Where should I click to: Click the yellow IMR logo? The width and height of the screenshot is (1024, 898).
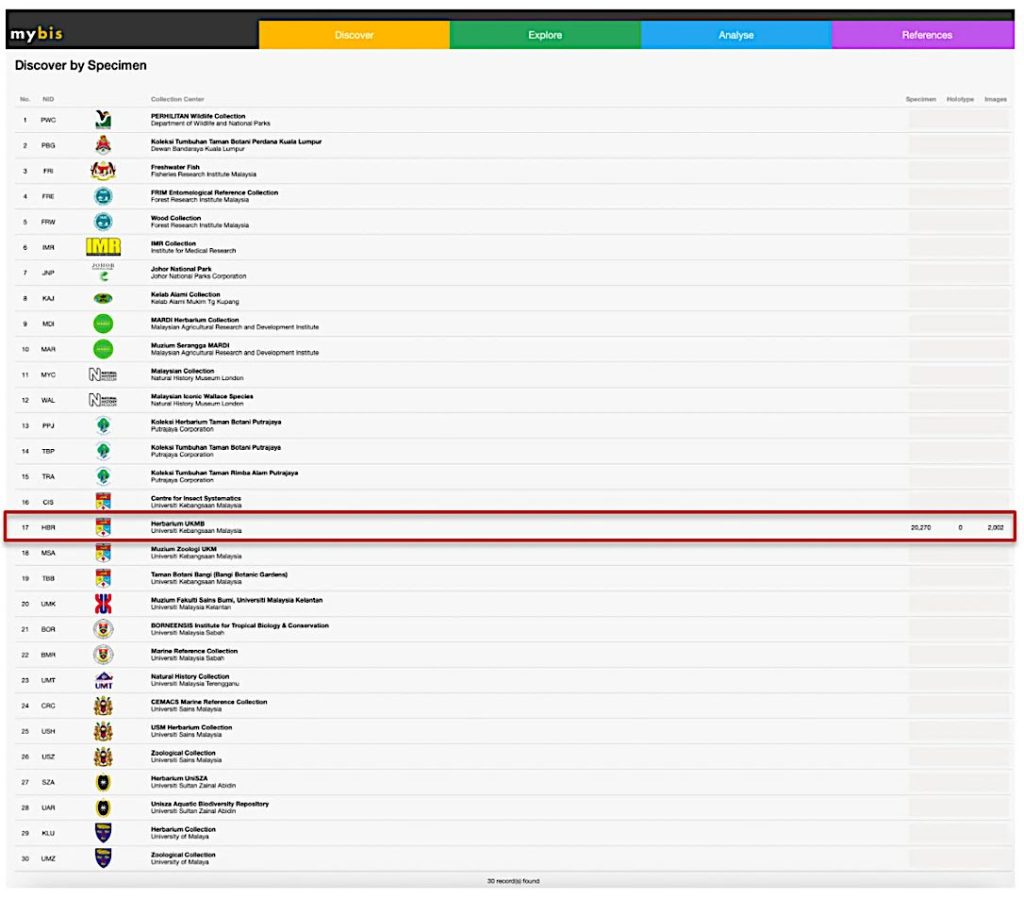[103, 247]
